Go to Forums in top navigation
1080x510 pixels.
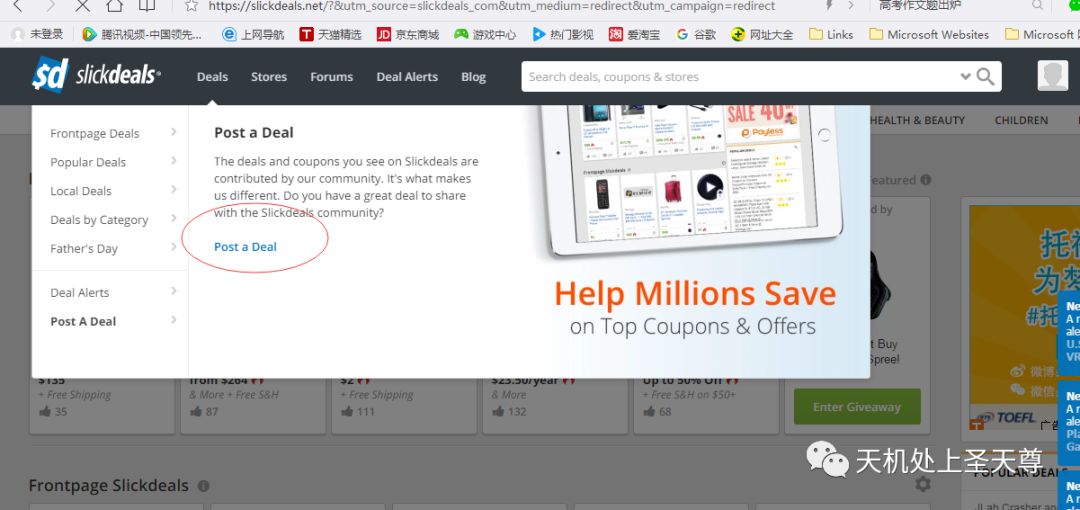(331, 77)
